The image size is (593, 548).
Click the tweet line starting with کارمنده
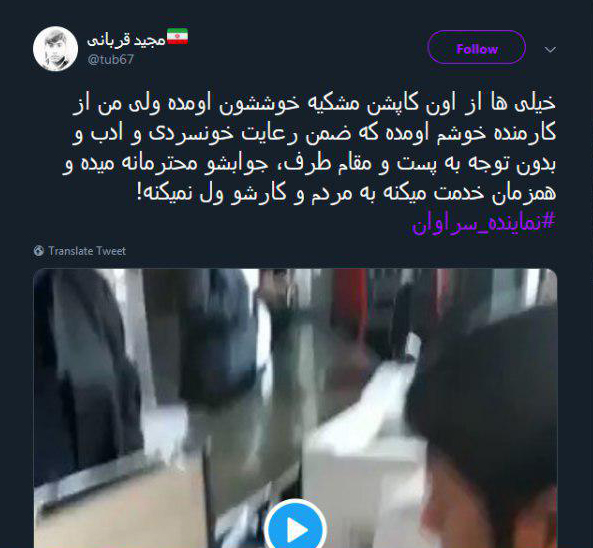(x=314, y=134)
